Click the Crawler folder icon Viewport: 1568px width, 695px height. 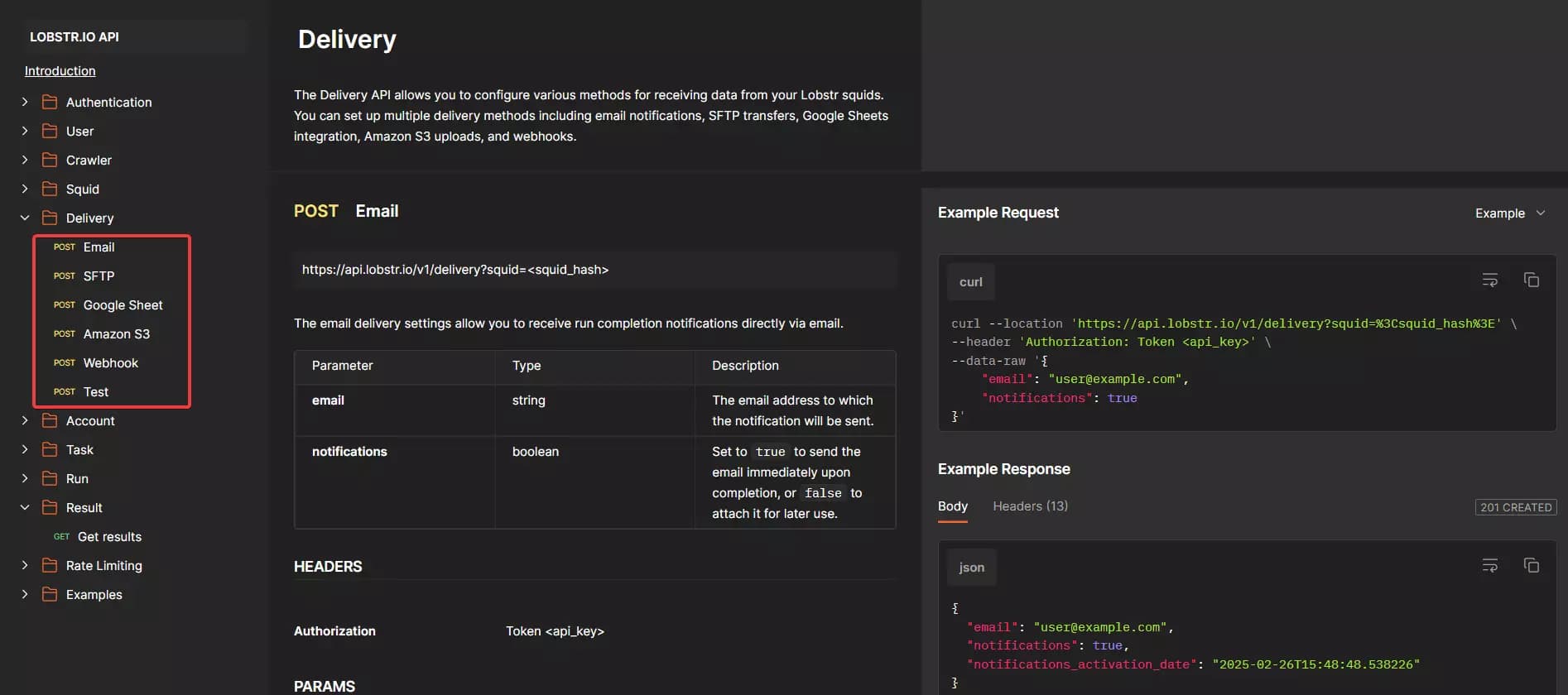click(x=50, y=160)
